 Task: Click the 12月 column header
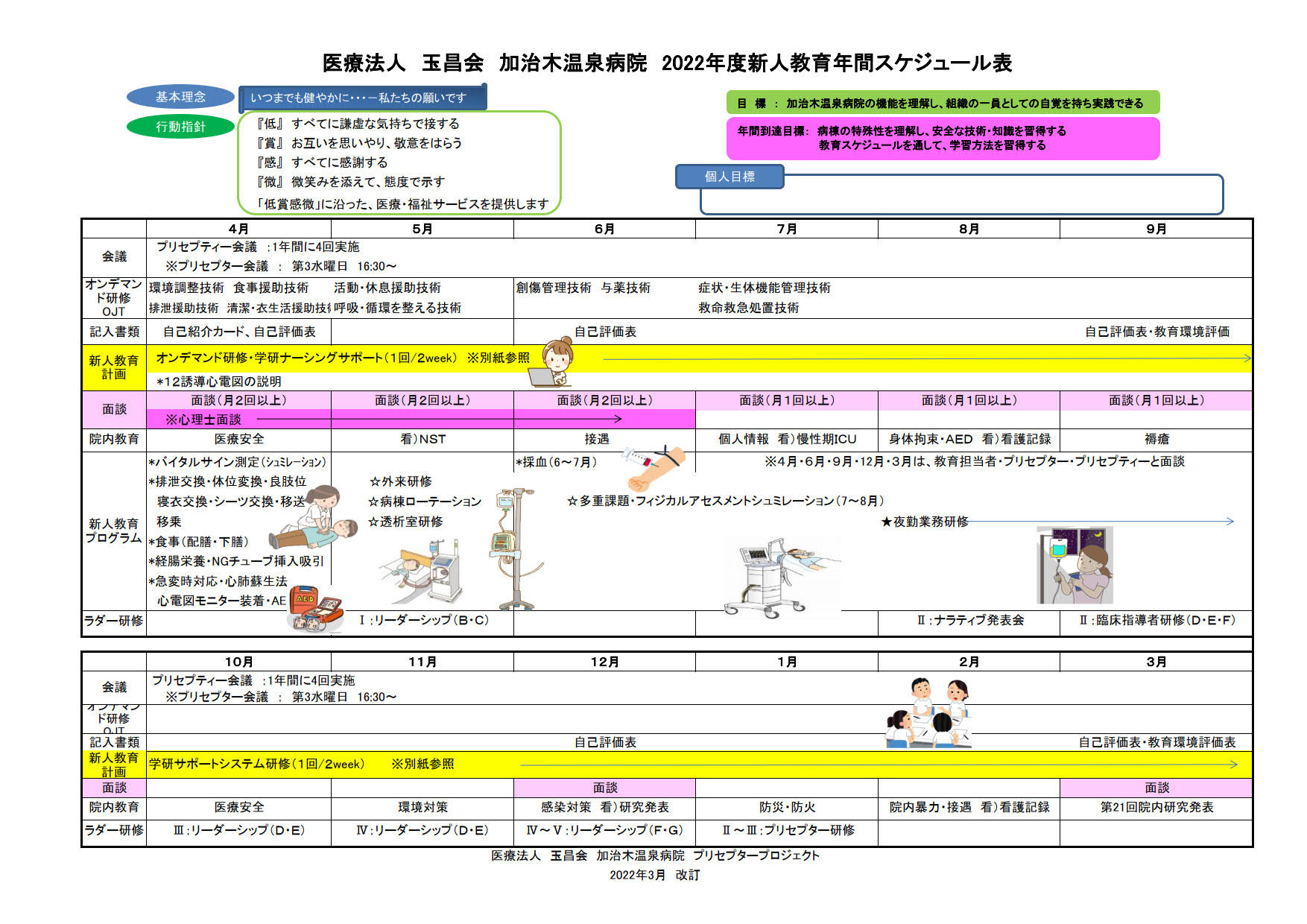click(604, 662)
